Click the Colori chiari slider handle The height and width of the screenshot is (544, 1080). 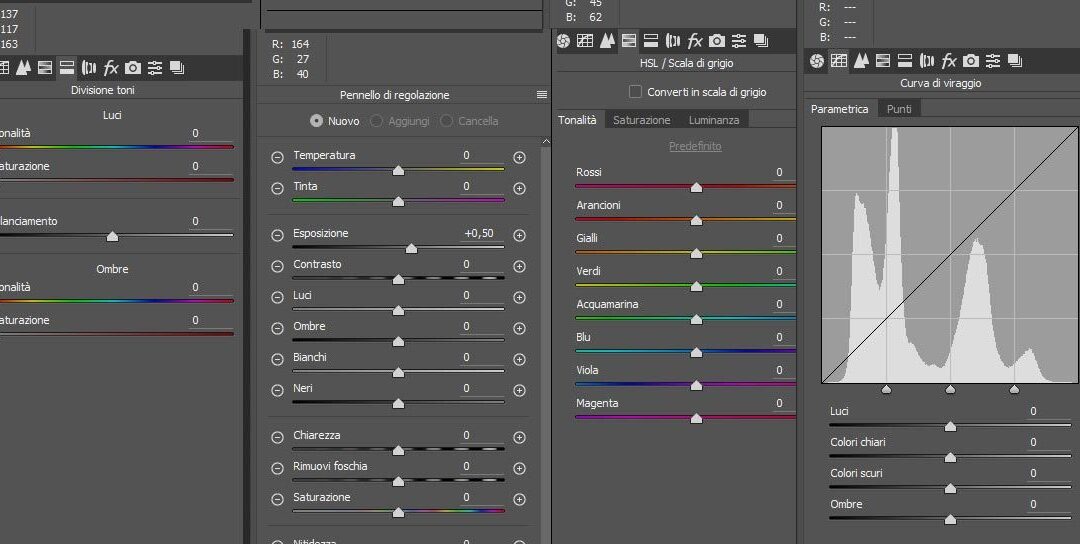coord(951,458)
